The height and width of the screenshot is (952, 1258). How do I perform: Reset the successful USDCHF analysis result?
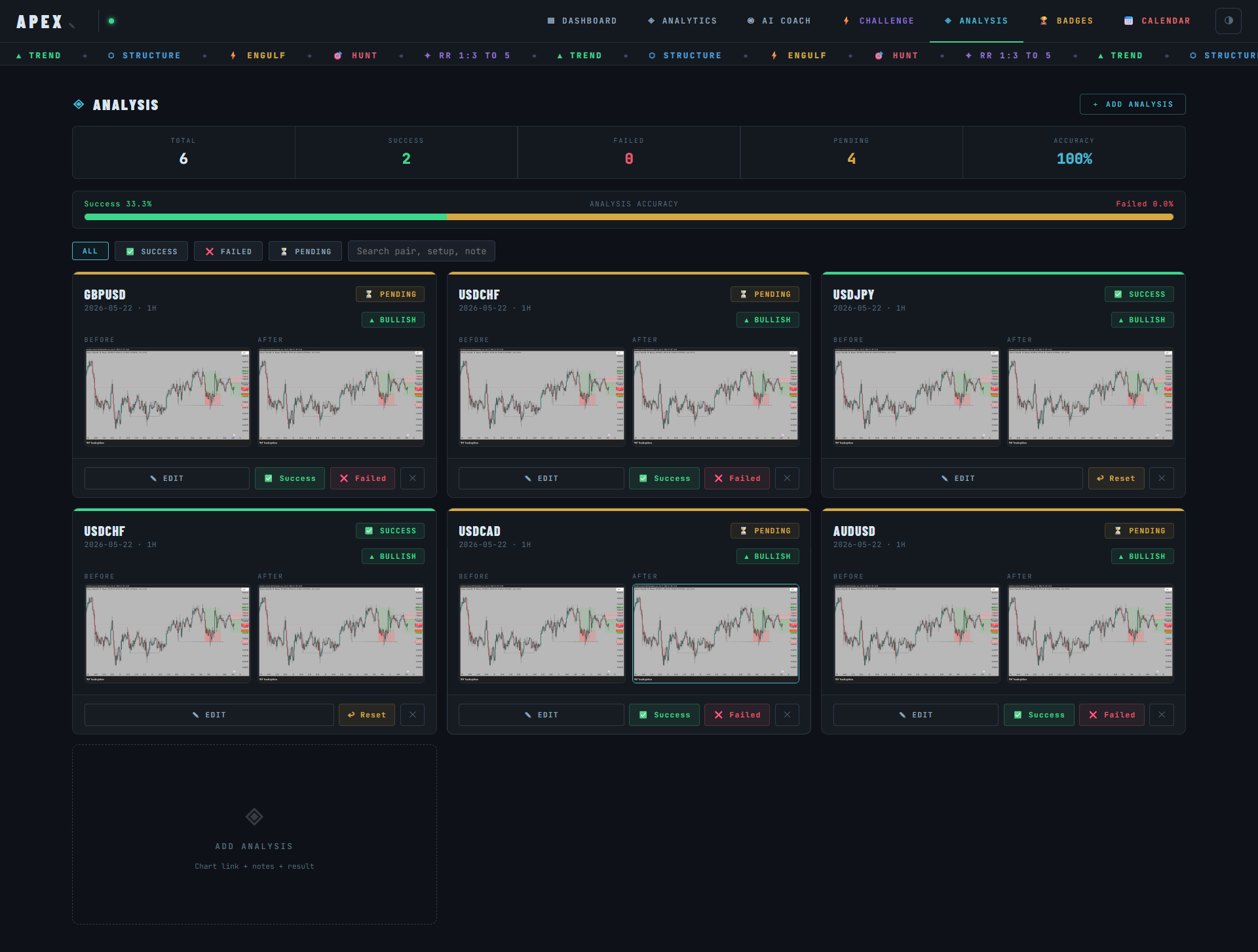pyautogui.click(x=367, y=715)
